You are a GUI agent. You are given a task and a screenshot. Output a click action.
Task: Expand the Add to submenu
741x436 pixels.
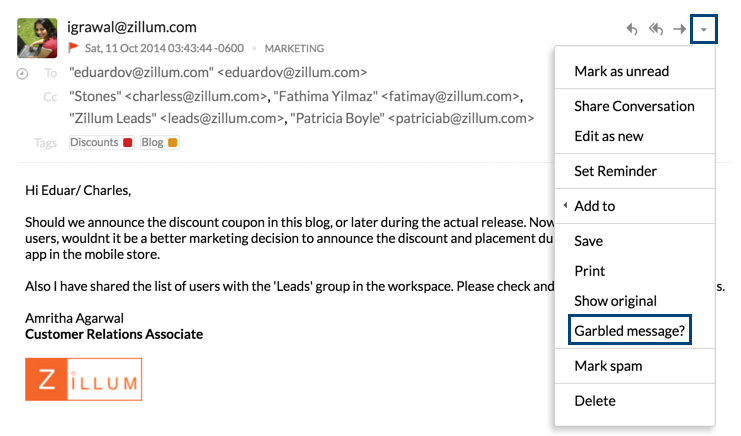click(635, 206)
